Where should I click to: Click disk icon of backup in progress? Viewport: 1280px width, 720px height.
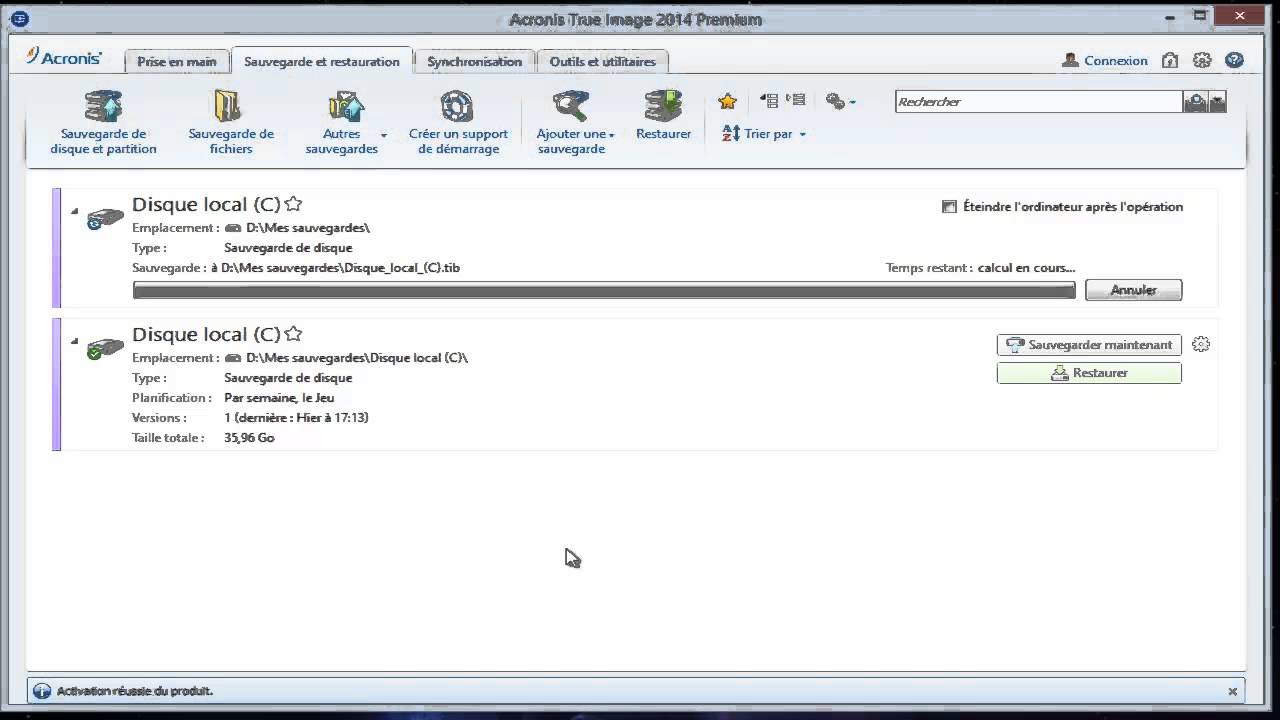click(x=105, y=218)
